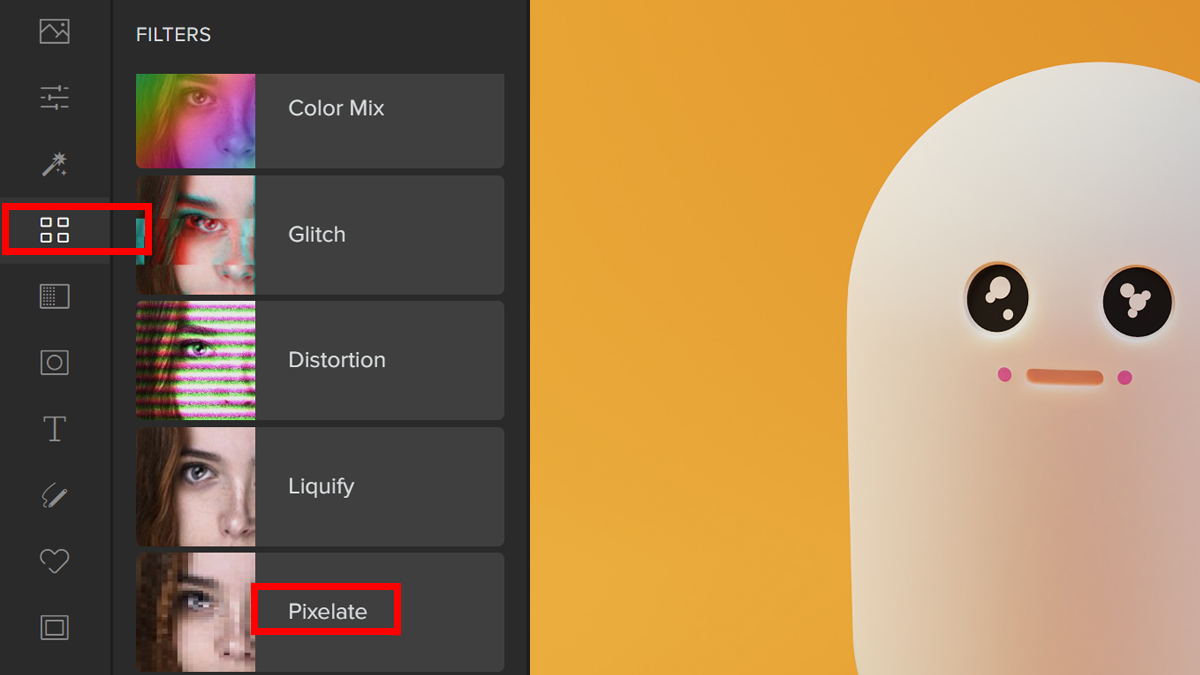This screenshot has height=675, width=1200.
Task: Click the Glitch preview thumbnail
Action: tap(196, 235)
